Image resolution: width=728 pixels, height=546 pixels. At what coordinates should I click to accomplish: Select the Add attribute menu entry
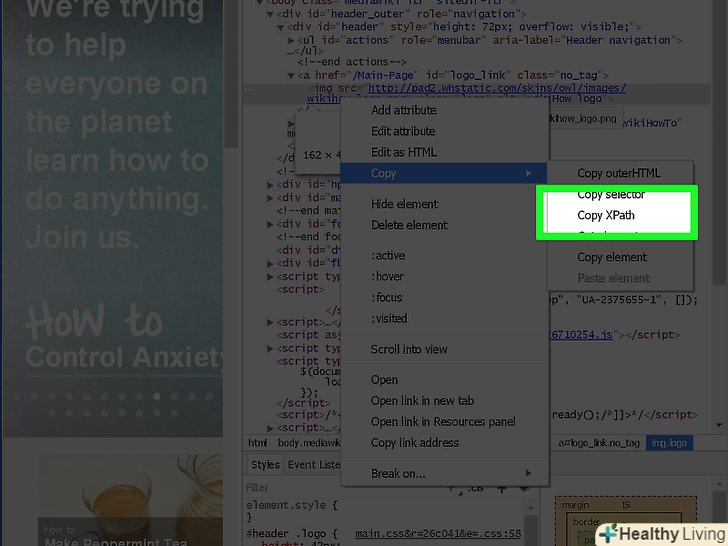[403, 110]
